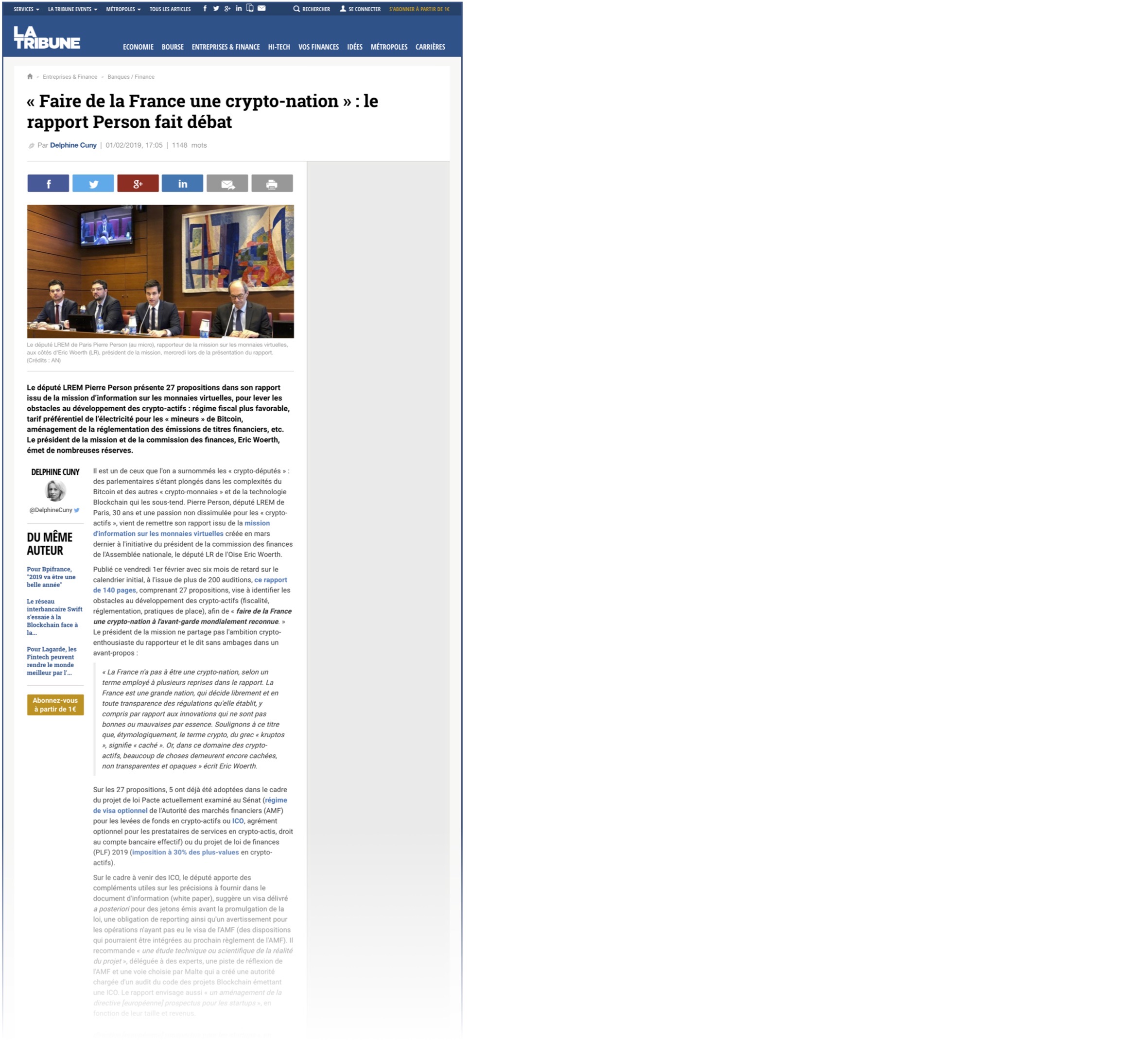1148x1058 pixels.
Task: Open the Hi-Tech menu
Action: (279, 47)
